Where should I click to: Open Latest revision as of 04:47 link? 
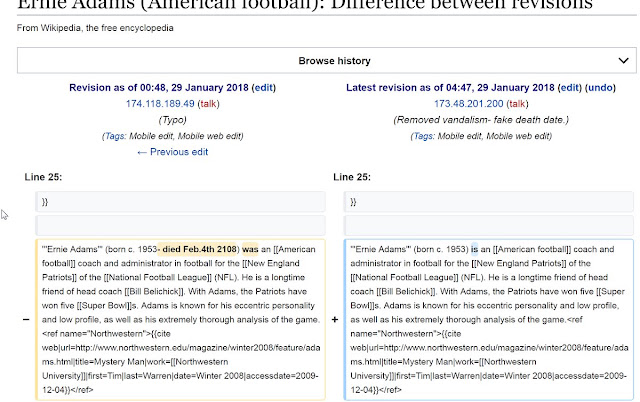450,88
